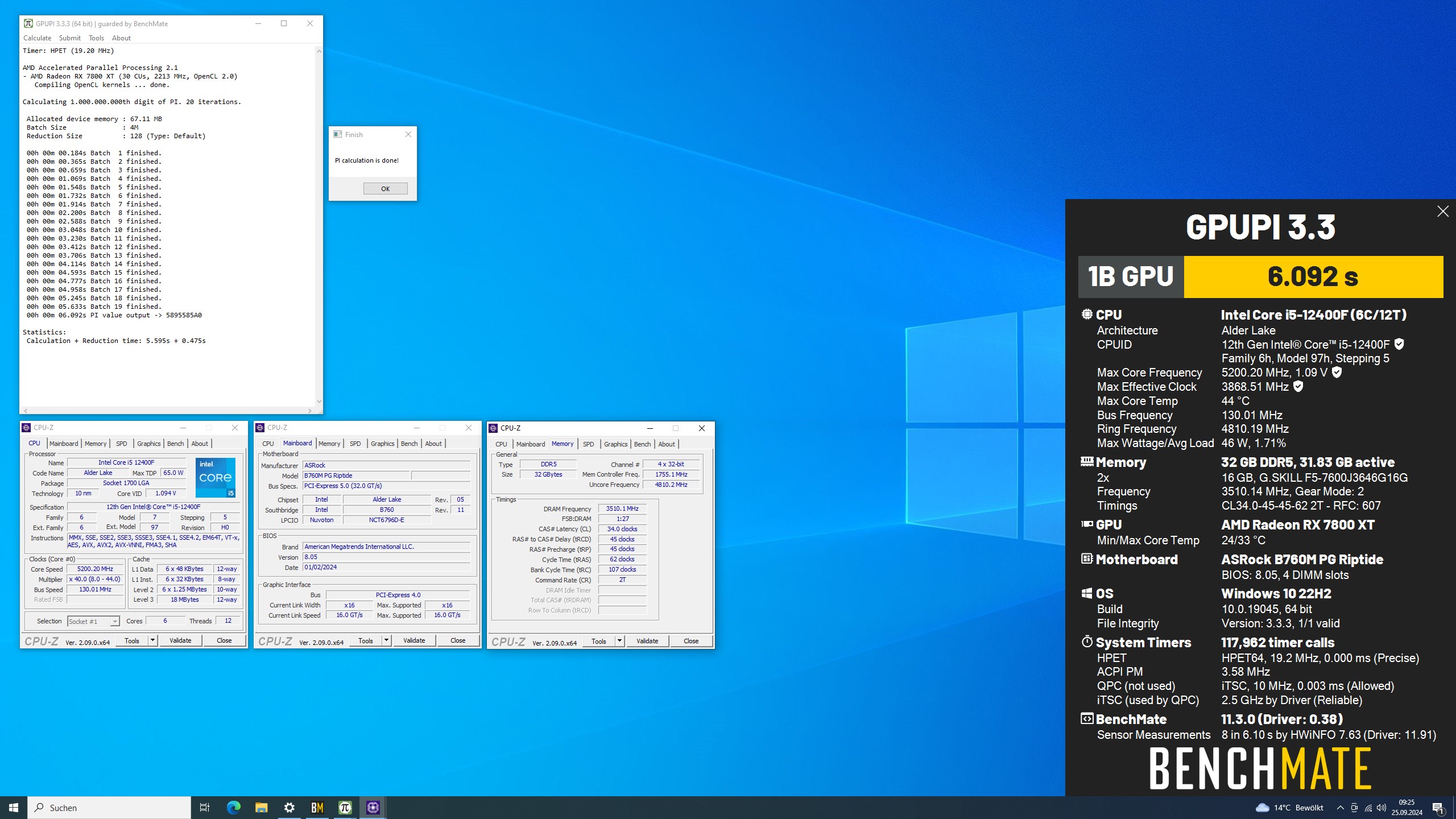This screenshot has width=1456, height=819.
Task: Open Settings gear on taskbar
Action: [289, 808]
